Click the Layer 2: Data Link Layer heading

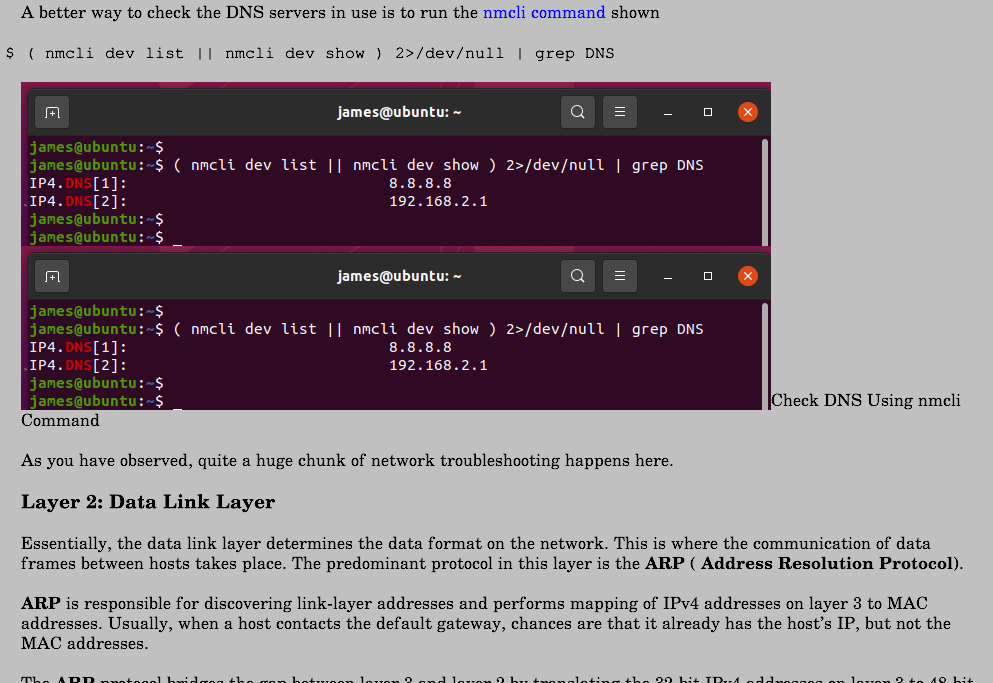coord(148,502)
